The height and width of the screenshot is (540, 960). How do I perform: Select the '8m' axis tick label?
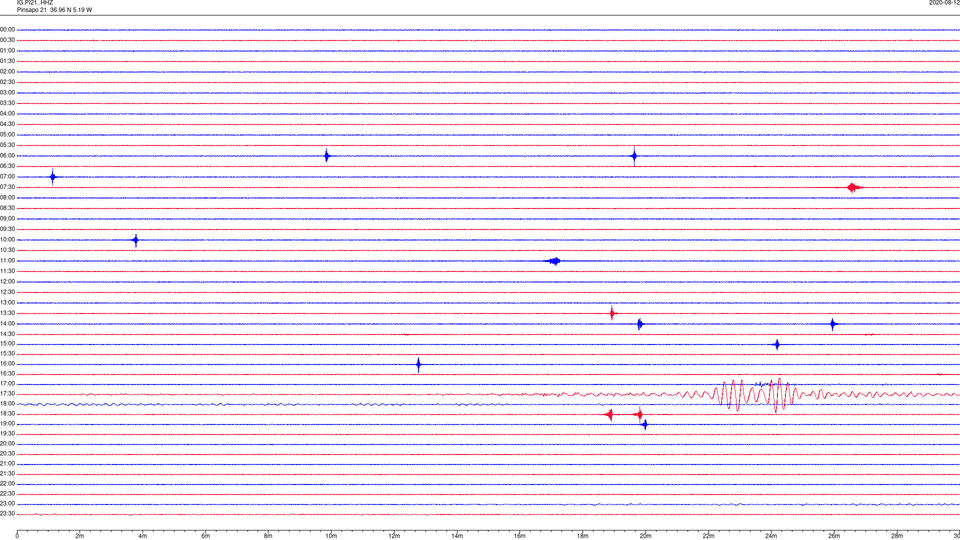(268, 536)
